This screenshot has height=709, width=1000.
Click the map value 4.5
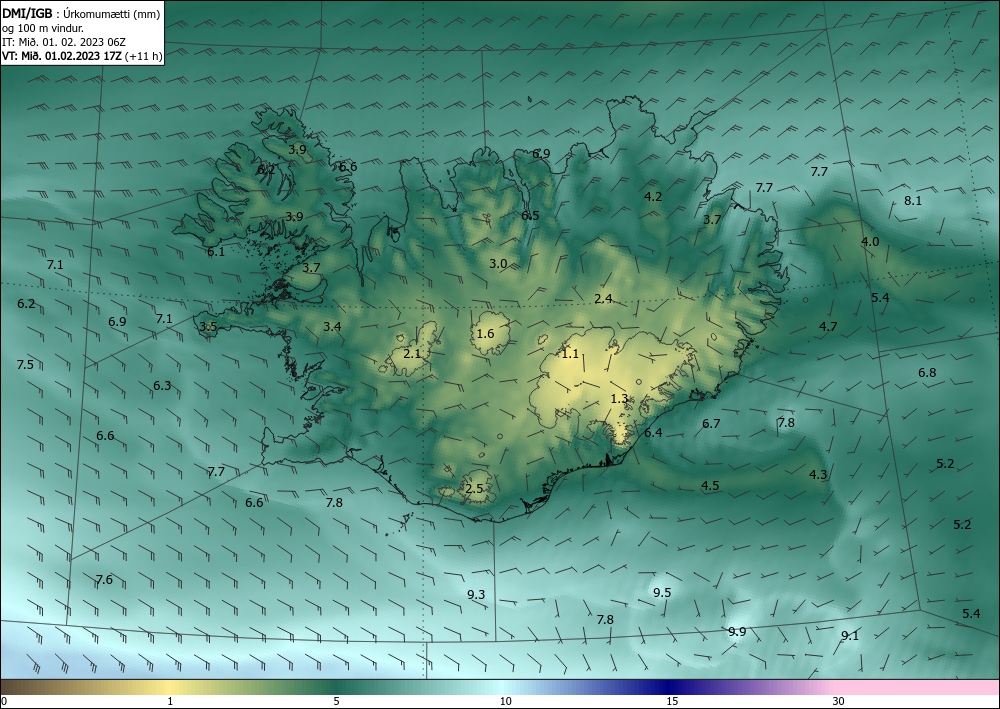[710, 486]
